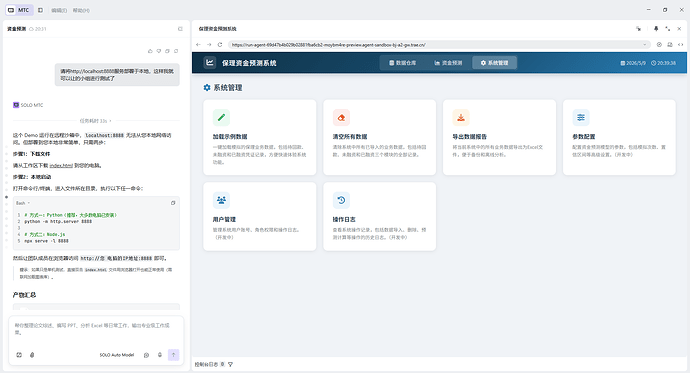Switch to the 数据仓库 tab
690x373 pixels.
(x=403, y=63)
